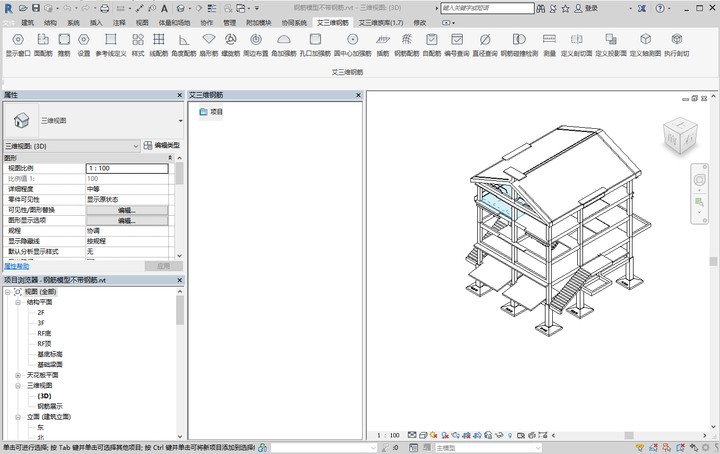Select the {3D} view in browser
This screenshot has width=720, height=454.
pyautogui.click(x=45, y=396)
